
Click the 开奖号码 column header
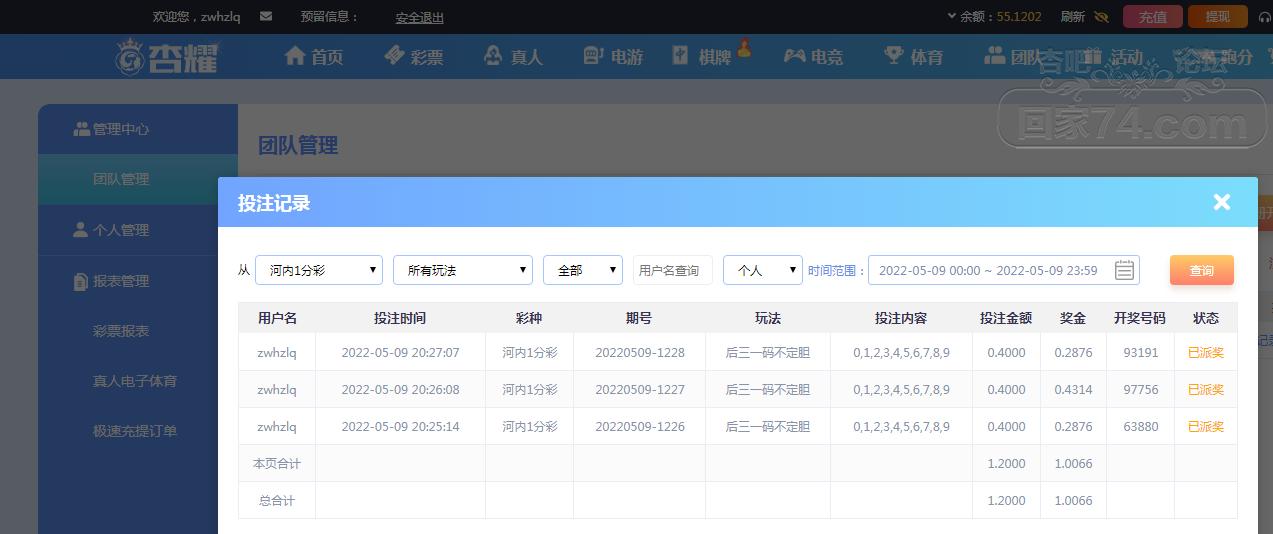point(1140,318)
